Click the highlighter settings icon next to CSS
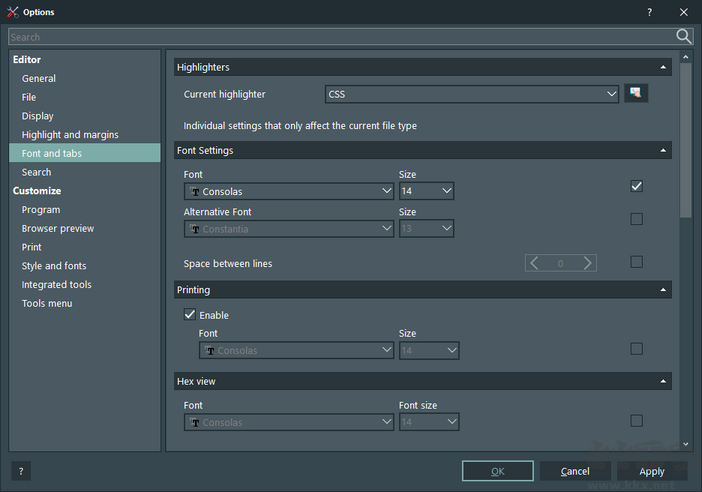This screenshot has width=702, height=492. click(x=636, y=94)
